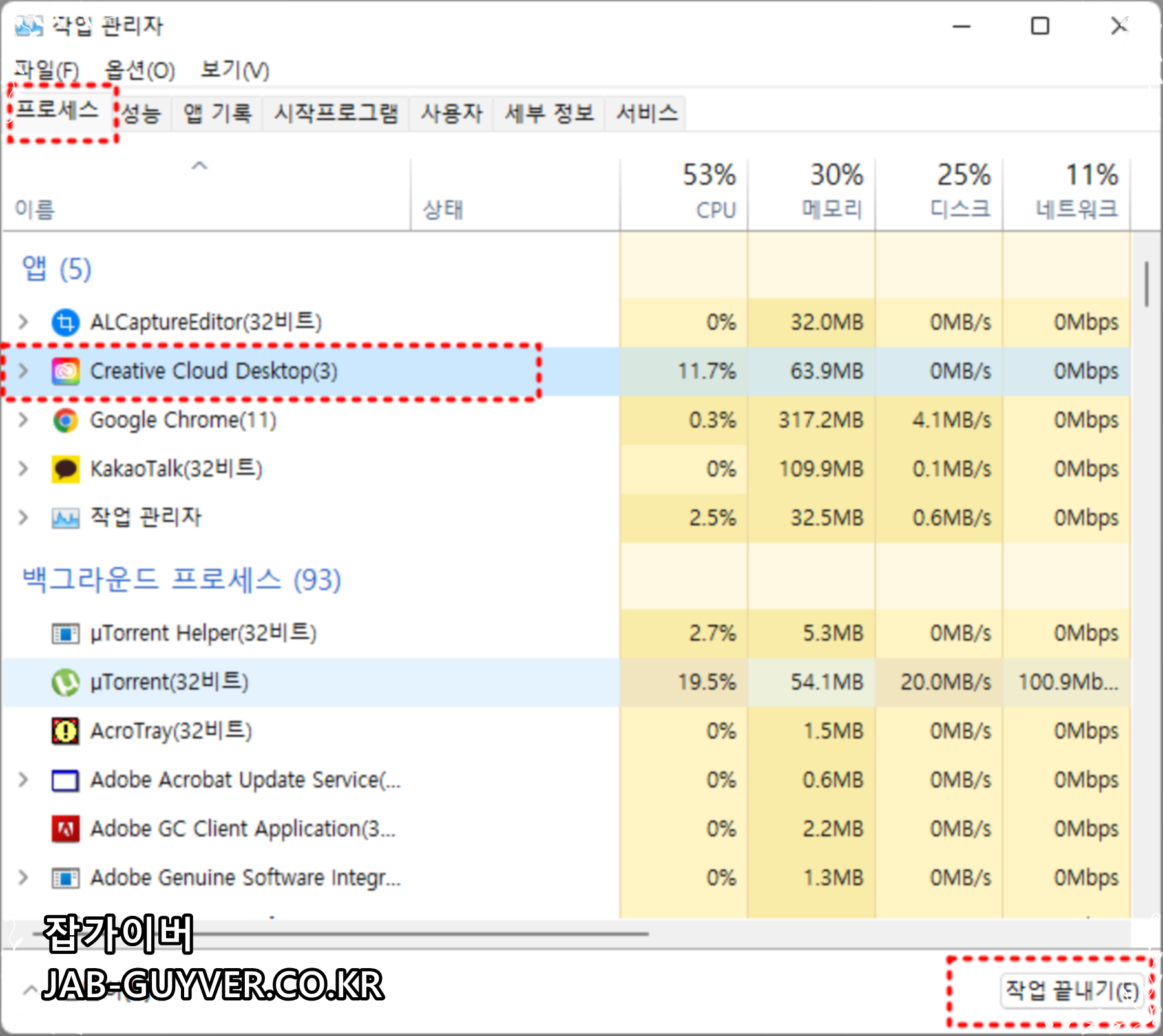The height and width of the screenshot is (1036, 1163).
Task: Switch to the 프로세스 tab
Action: 58,111
